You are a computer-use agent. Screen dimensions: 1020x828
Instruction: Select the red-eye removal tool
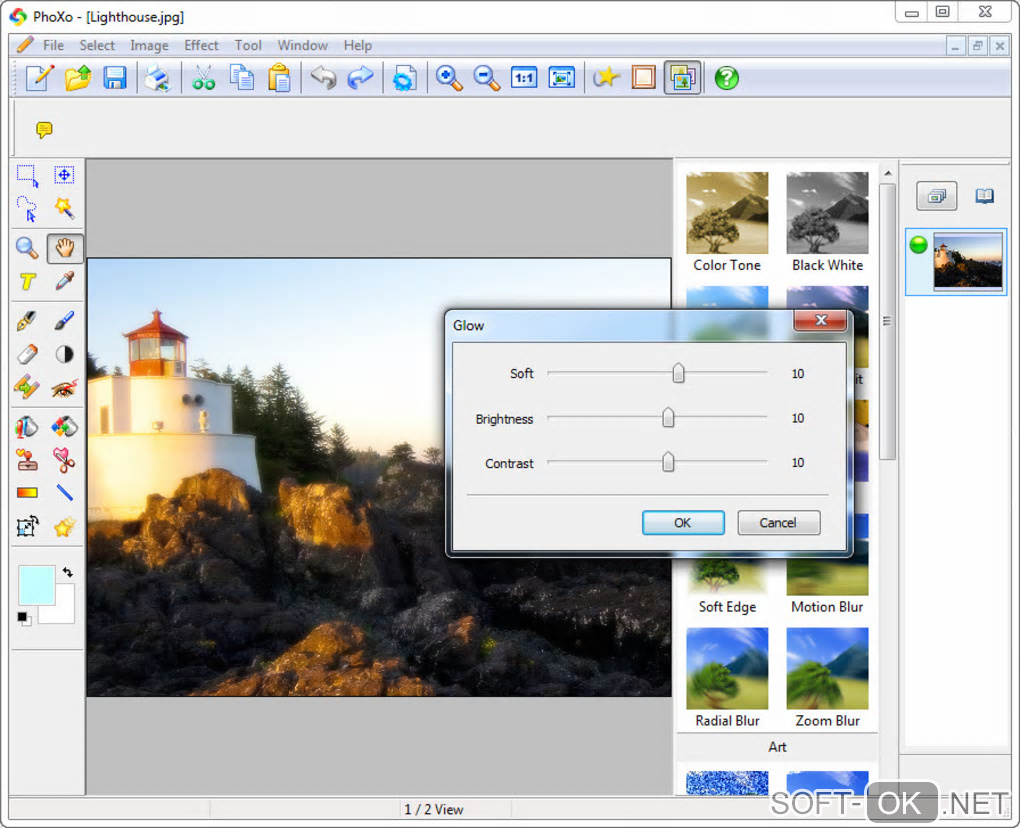[x=64, y=389]
